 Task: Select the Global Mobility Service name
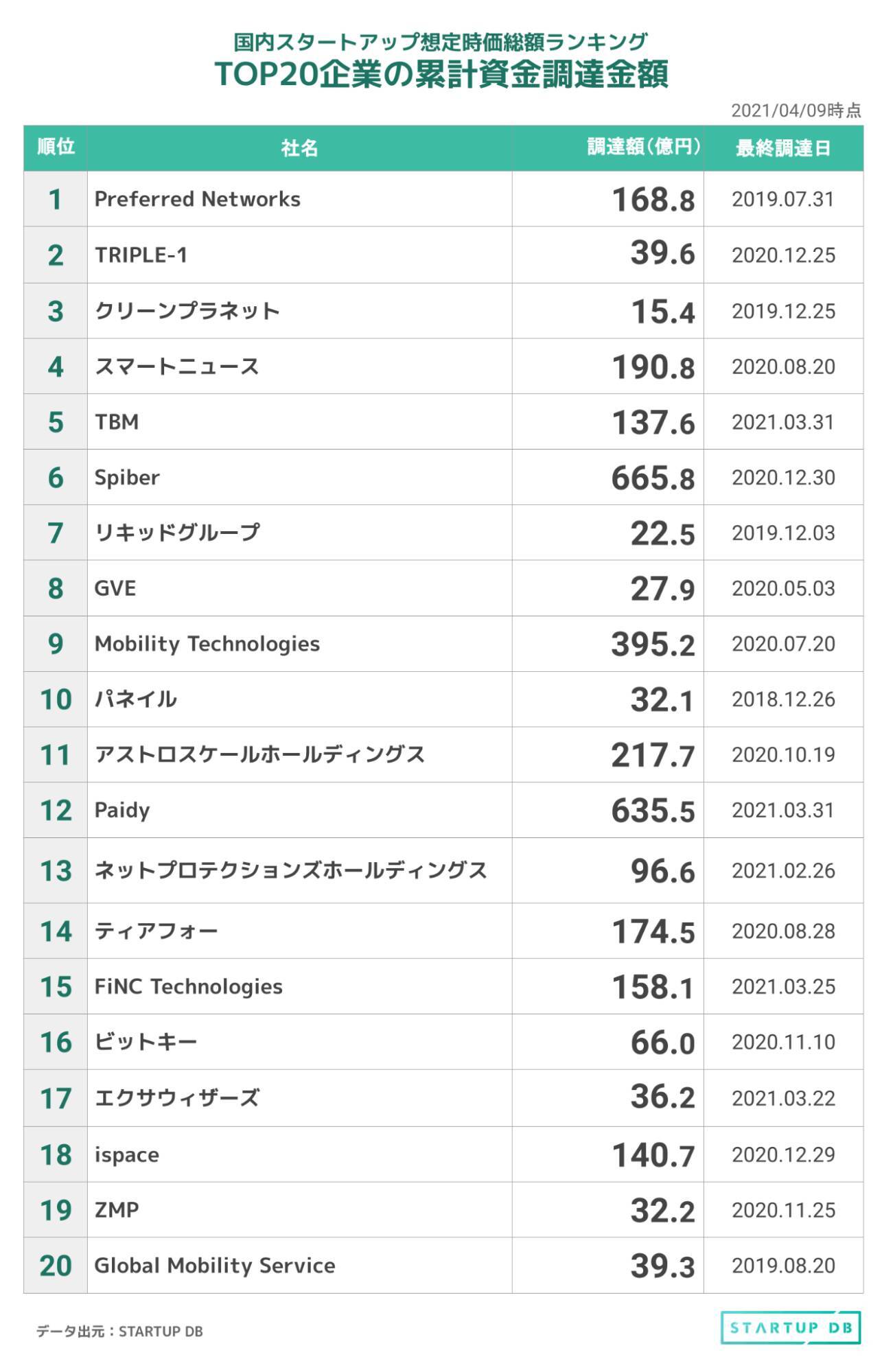tap(215, 1265)
